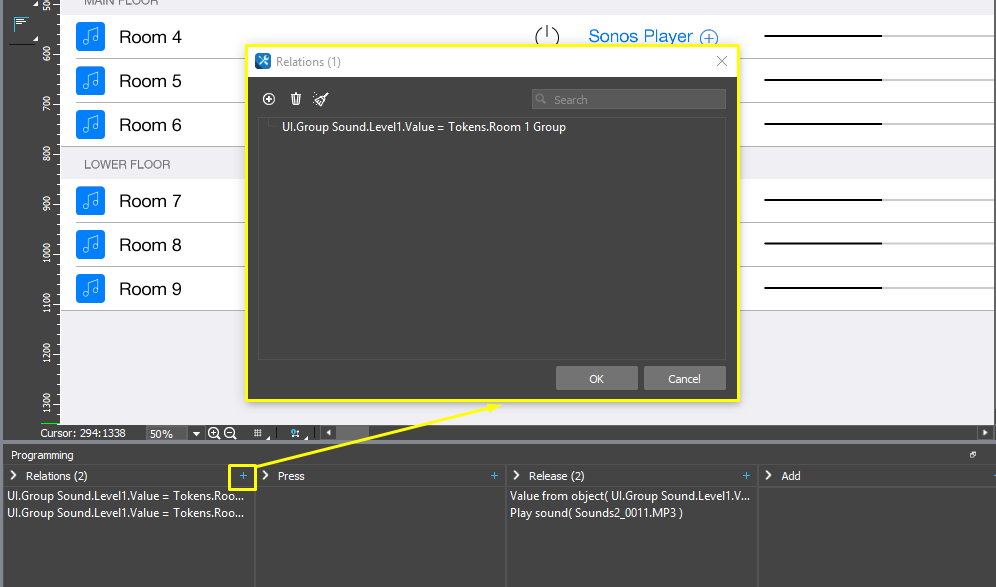Click the music icon beside Room 7

pos(91,201)
